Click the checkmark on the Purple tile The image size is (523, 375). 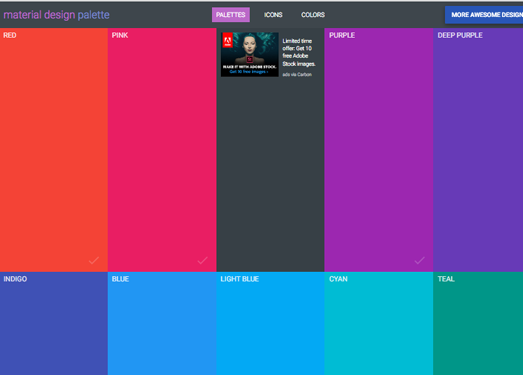pos(420,260)
